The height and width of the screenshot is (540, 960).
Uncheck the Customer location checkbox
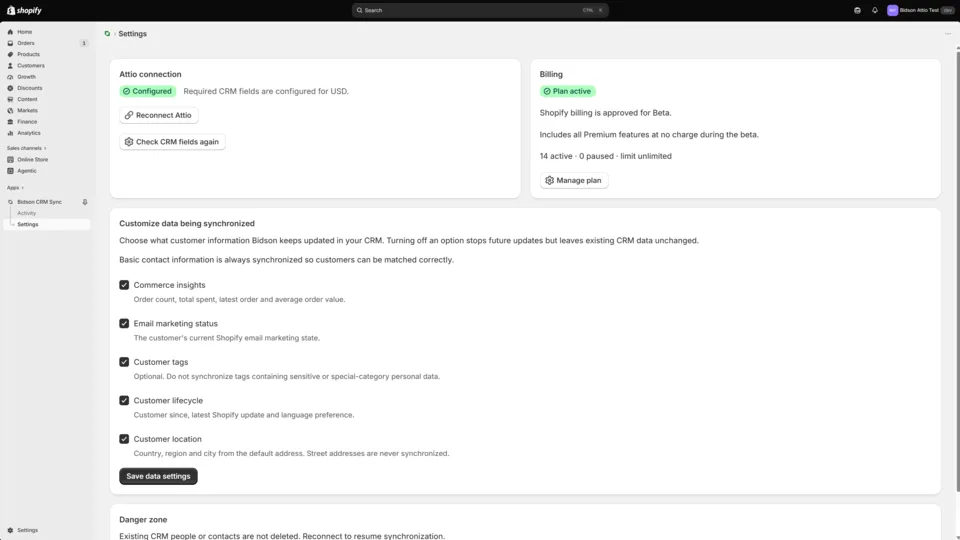tap(124, 440)
